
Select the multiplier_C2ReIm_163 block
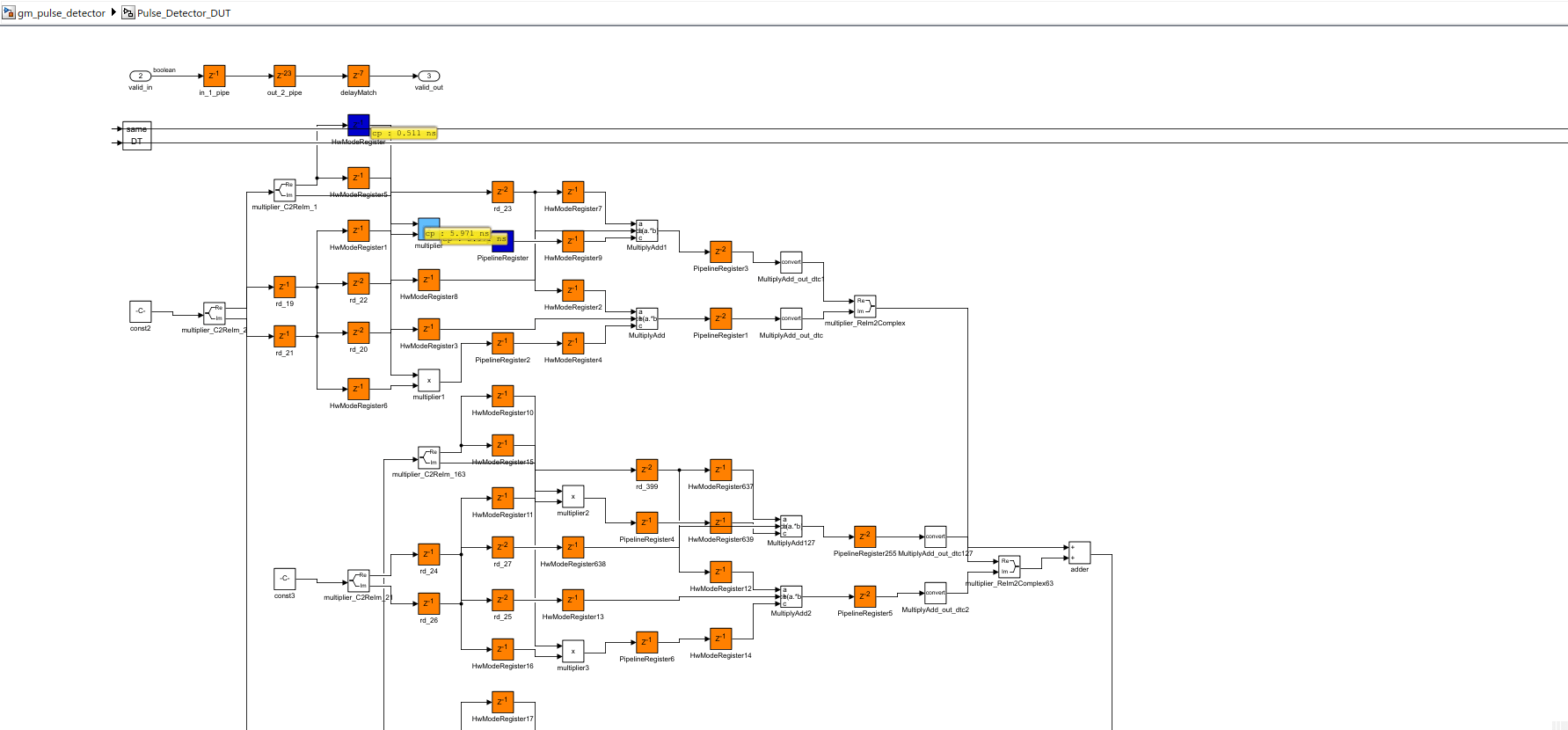(x=429, y=457)
